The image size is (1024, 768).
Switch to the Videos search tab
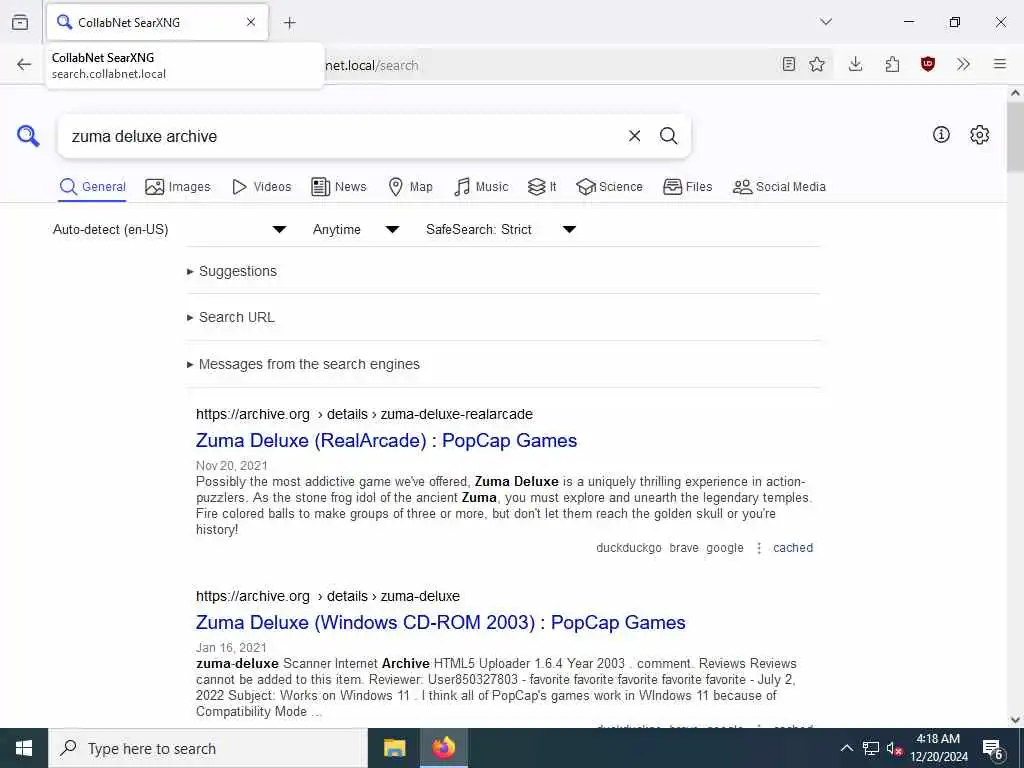[262, 187]
